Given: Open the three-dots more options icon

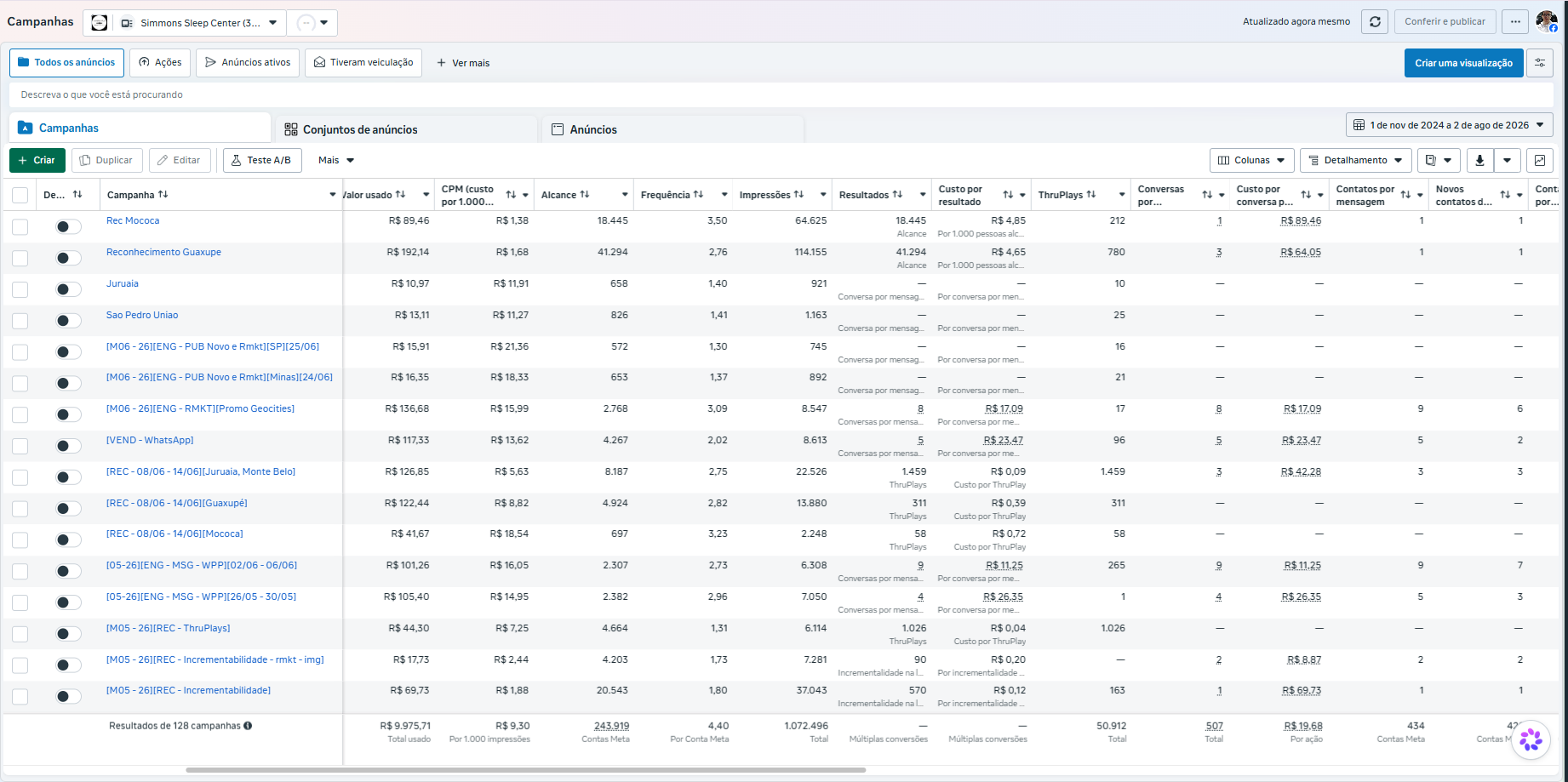Looking at the screenshot, I should (x=1515, y=22).
